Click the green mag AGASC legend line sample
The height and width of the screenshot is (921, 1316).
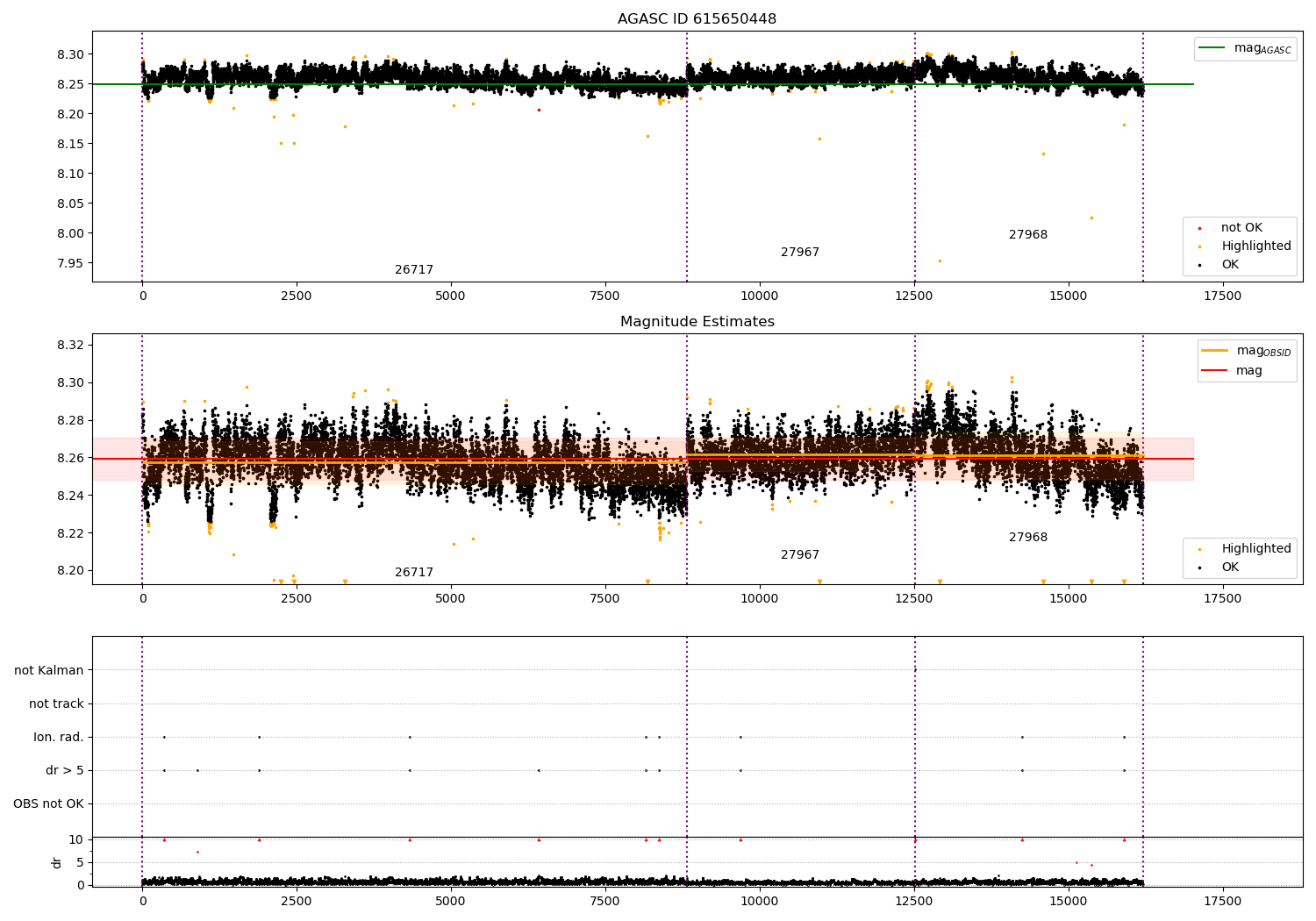coord(1212,48)
